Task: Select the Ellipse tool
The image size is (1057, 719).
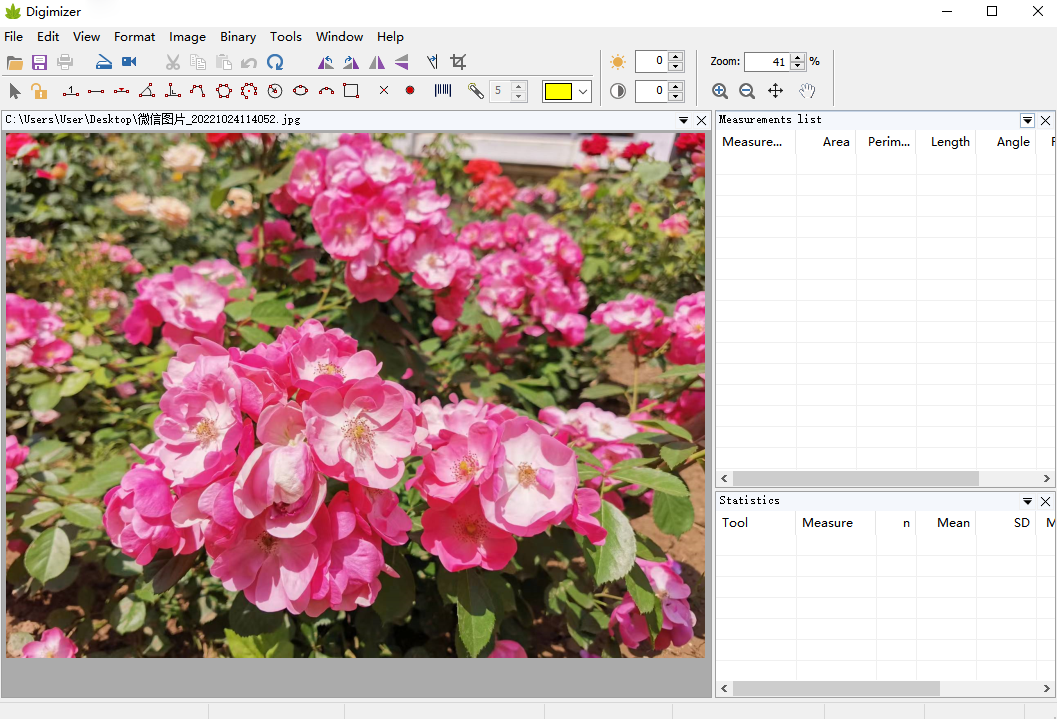Action: point(301,91)
